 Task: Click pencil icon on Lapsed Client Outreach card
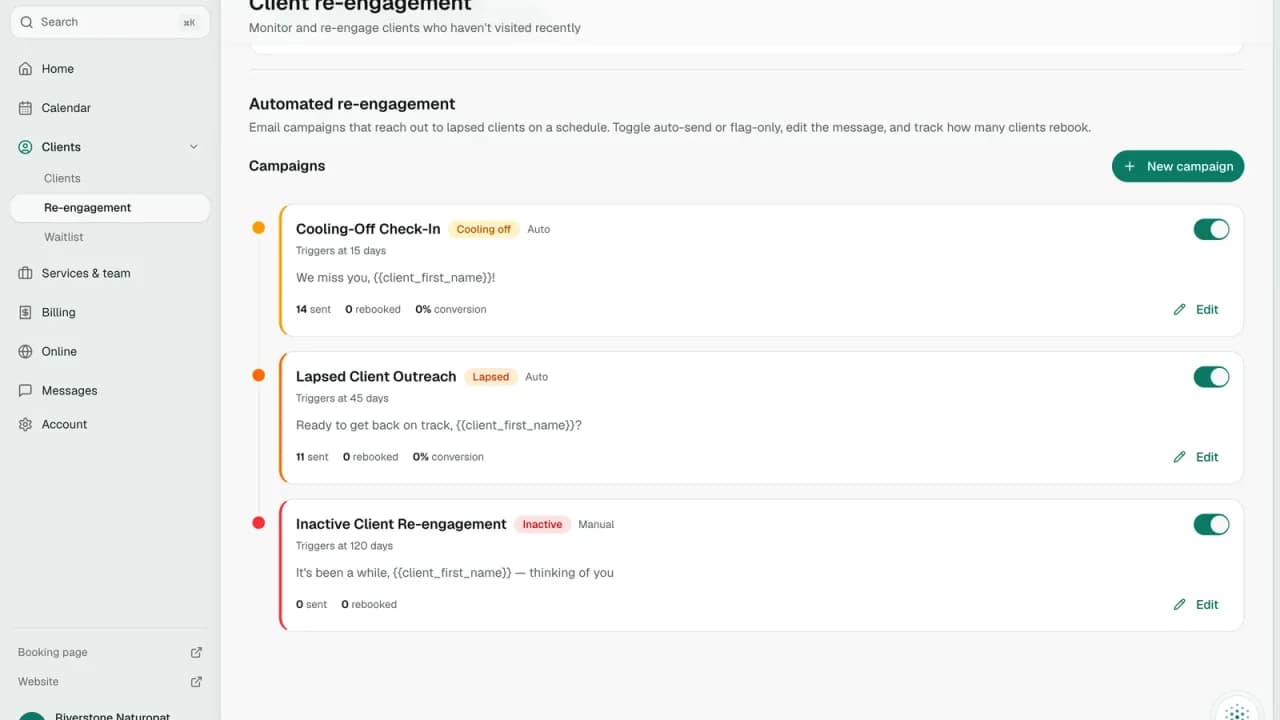pos(1179,457)
